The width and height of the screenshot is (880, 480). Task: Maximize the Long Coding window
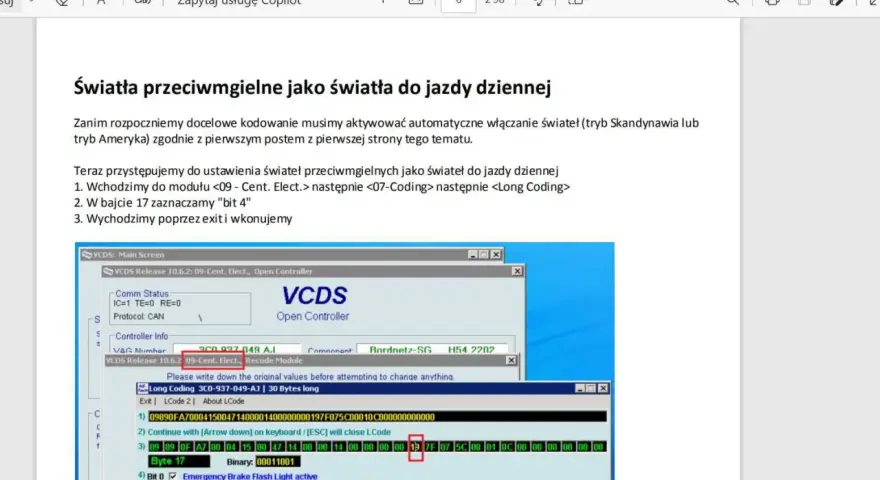click(x=591, y=388)
